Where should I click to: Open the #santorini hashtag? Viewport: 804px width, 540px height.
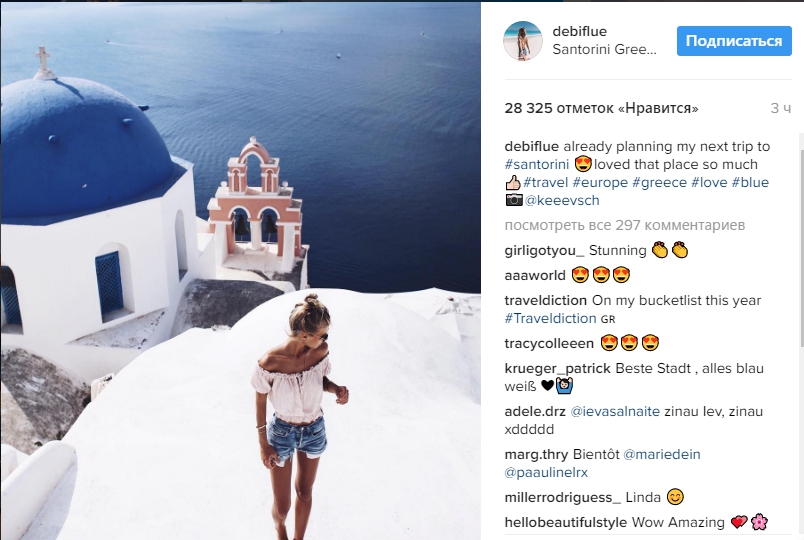(537, 165)
